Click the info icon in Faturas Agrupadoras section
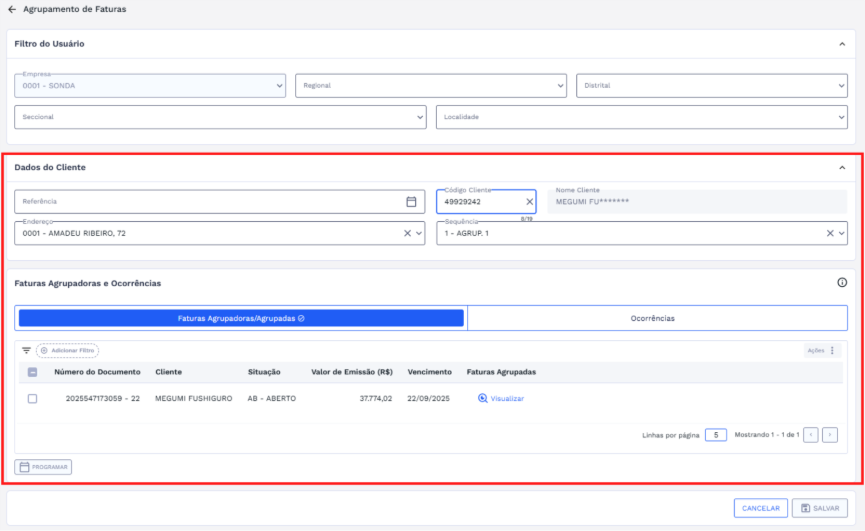This screenshot has height=531, width=865. click(x=842, y=283)
